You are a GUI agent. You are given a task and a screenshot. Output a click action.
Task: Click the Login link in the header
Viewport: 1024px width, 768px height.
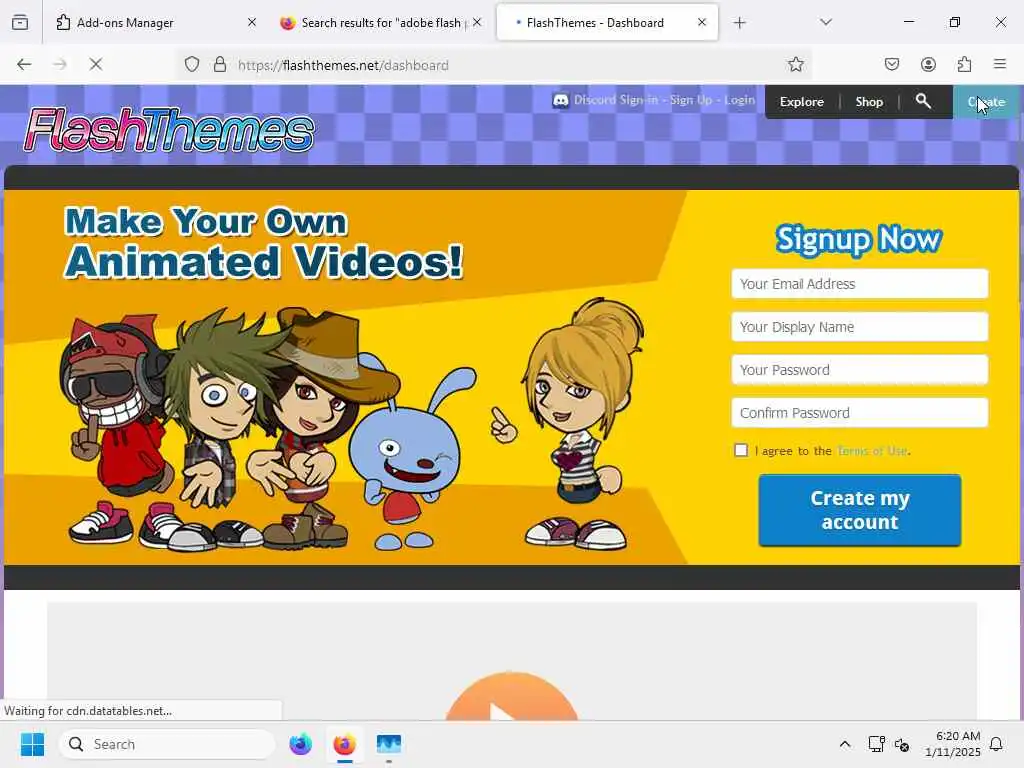tap(739, 100)
